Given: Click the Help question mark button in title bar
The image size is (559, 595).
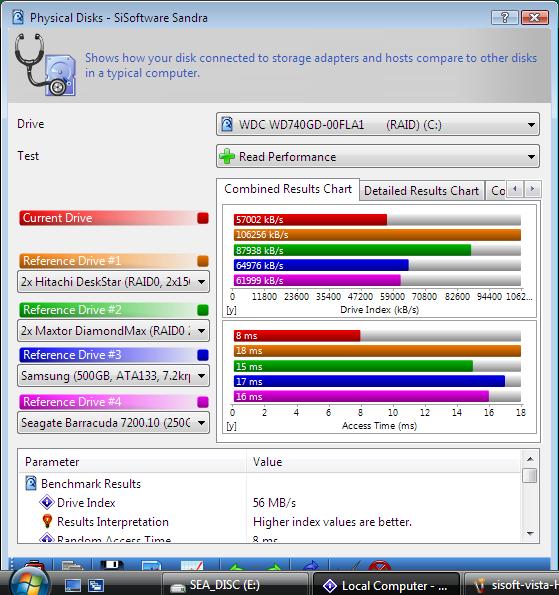Looking at the screenshot, I should 504,17.
